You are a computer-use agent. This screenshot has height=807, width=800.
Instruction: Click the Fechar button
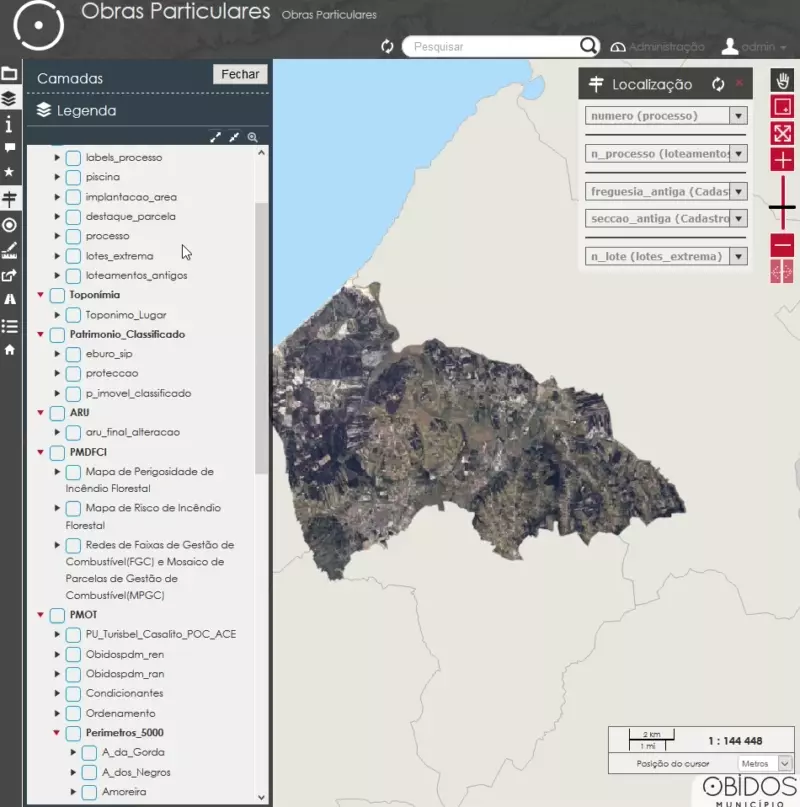240,74
